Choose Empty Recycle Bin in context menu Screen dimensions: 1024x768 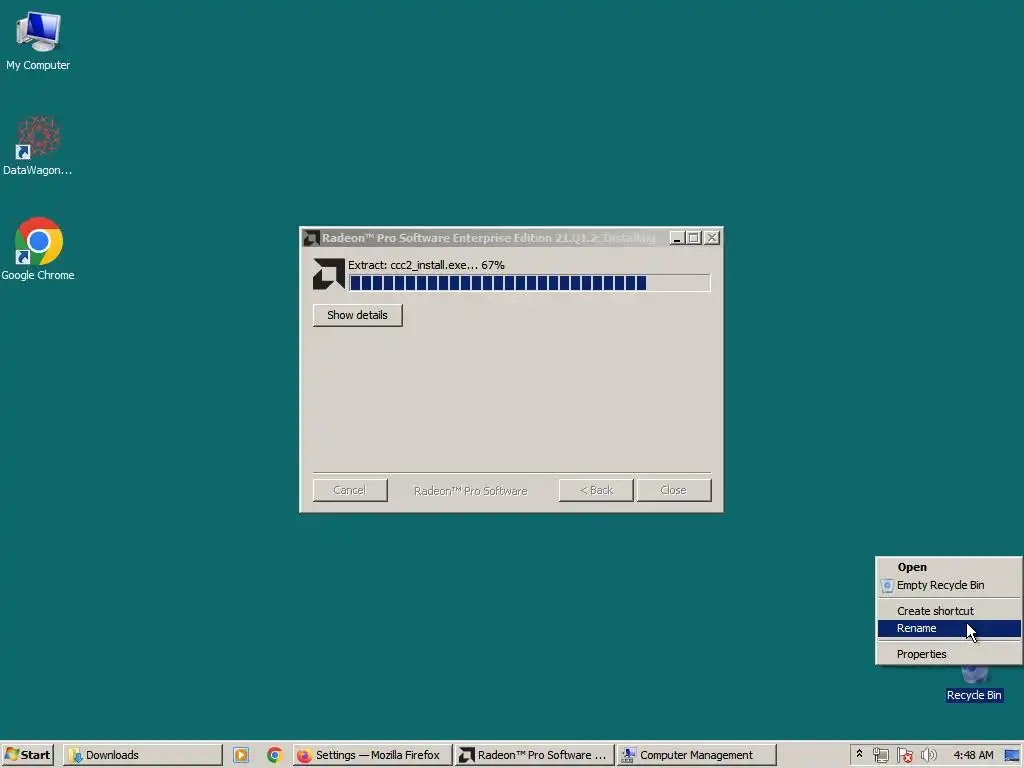pos(948,585)
